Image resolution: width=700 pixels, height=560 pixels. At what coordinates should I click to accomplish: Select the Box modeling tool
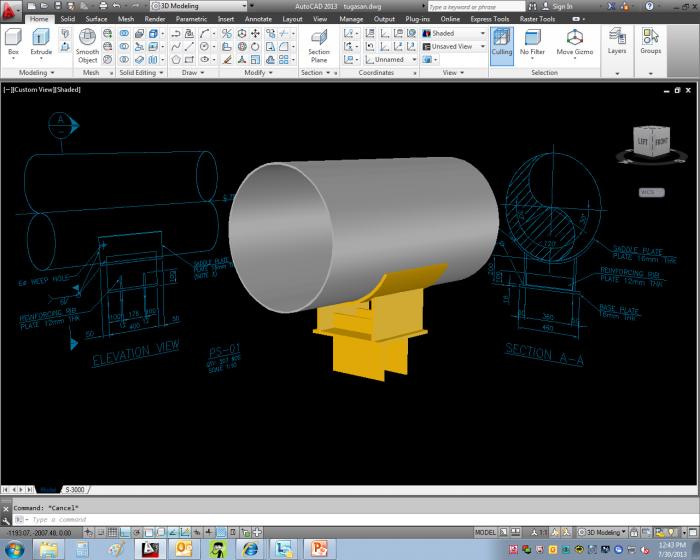click(13, 42)
